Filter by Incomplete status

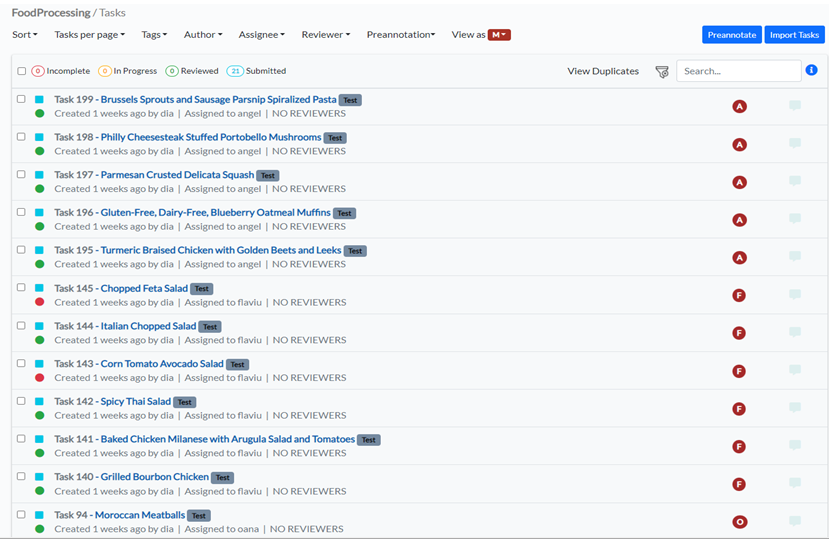(x=61, y=71)
